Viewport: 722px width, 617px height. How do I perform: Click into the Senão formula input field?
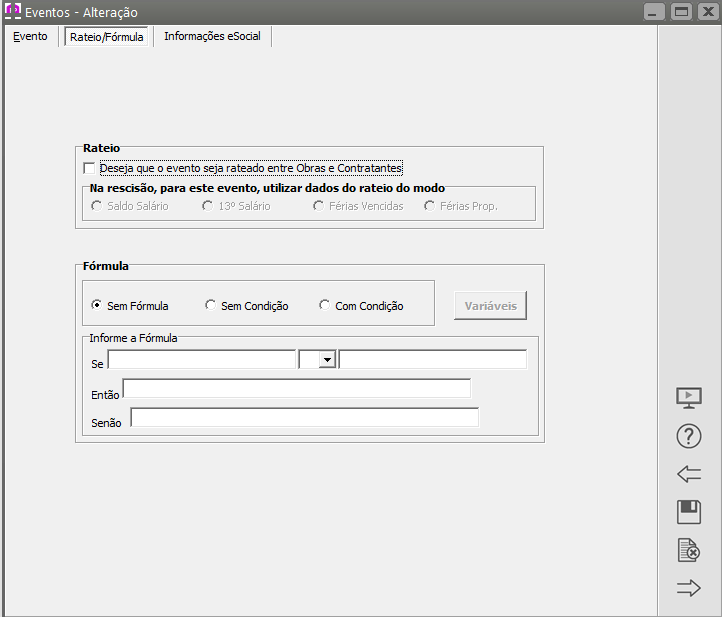coord(304,418)
